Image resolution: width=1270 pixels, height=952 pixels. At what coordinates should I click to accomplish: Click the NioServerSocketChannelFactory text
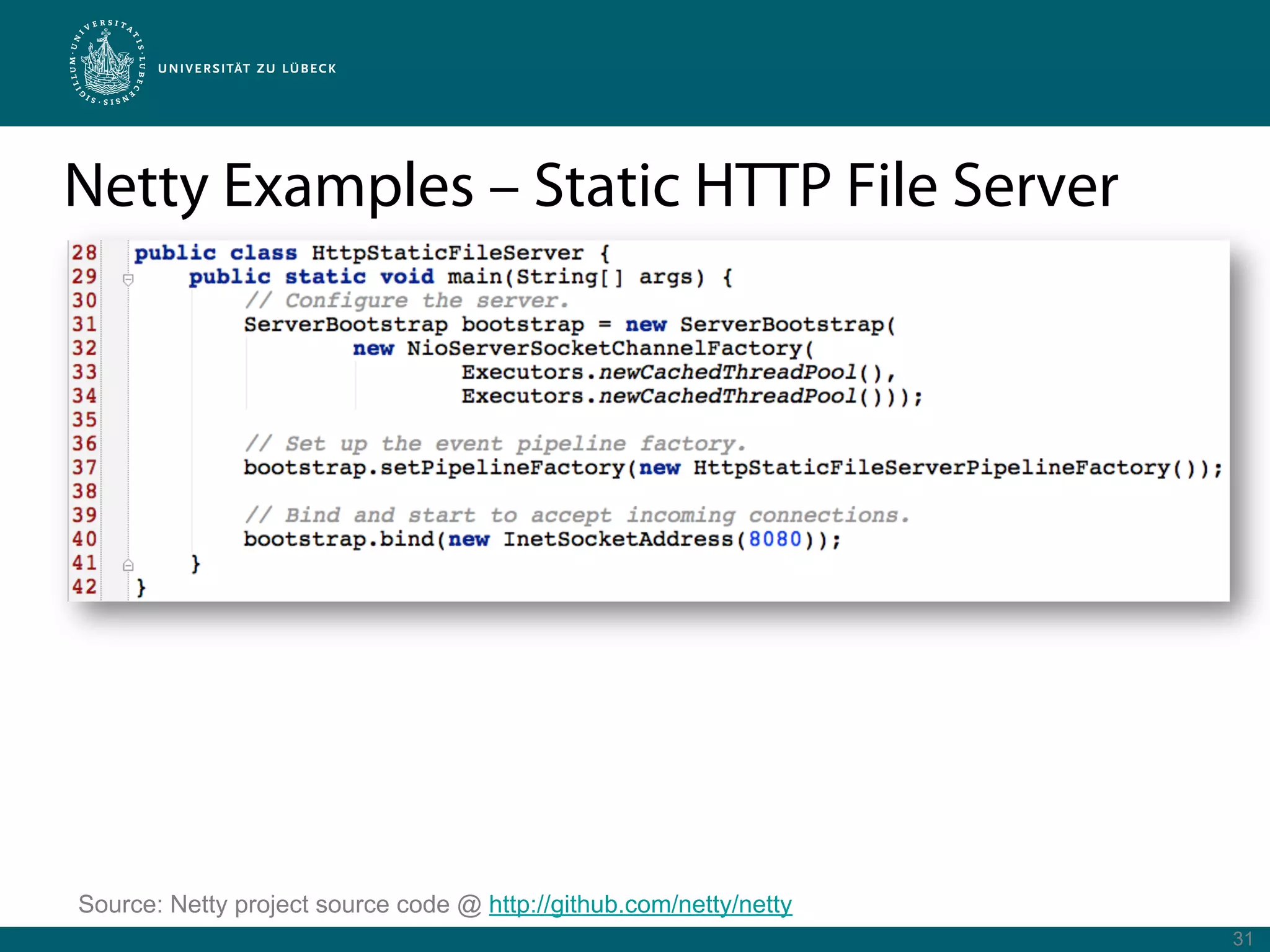pos(605,348)
